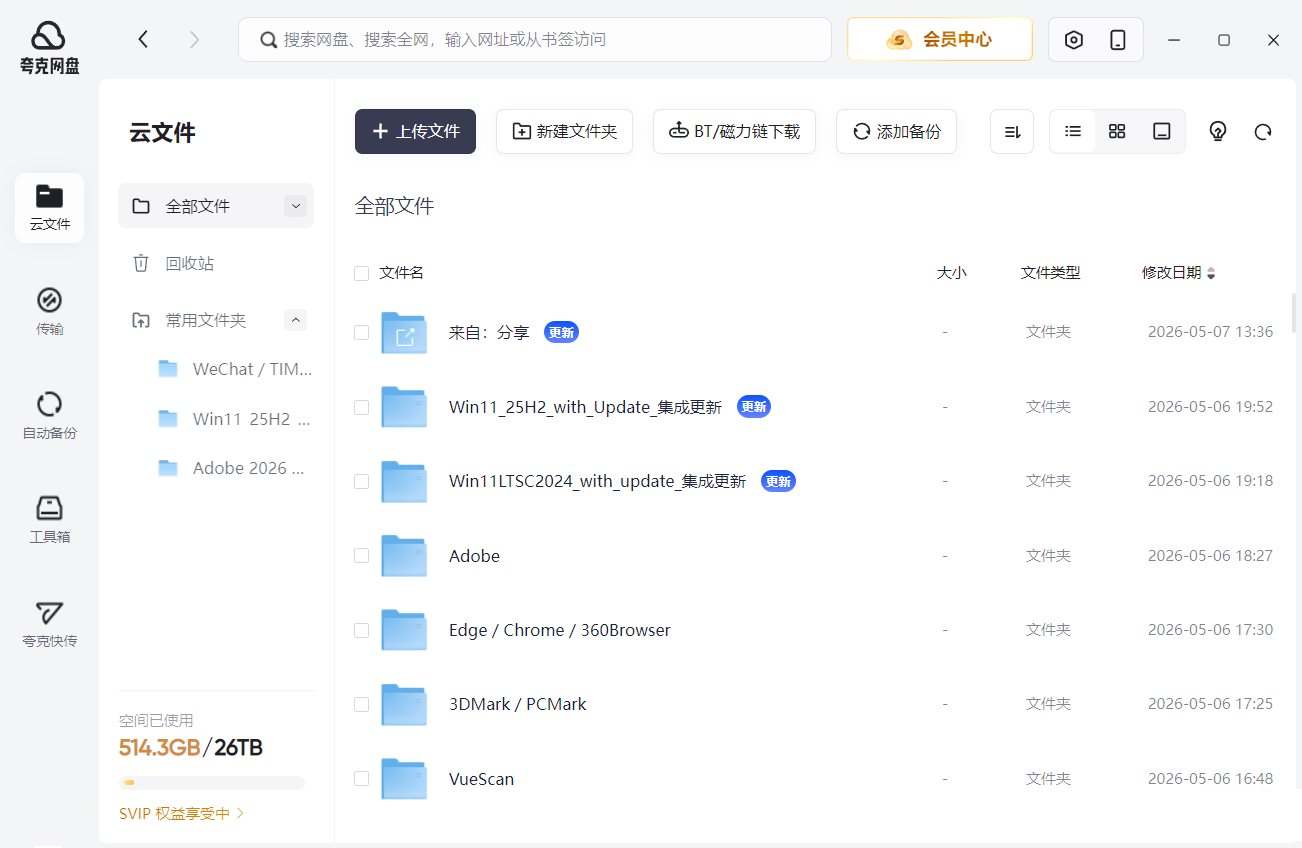1302x848 pixels.
Task: Switch to large preview view
Action: [1161, 132]
